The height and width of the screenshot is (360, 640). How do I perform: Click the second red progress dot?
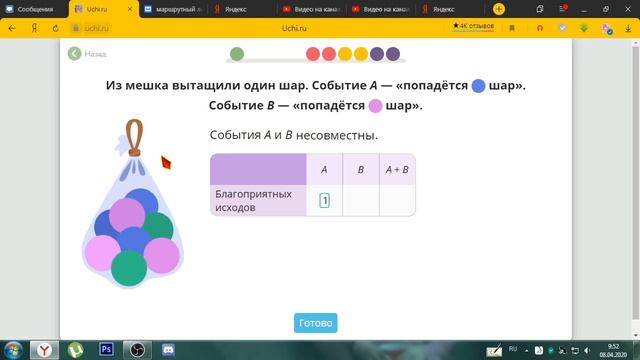[329, 54]
